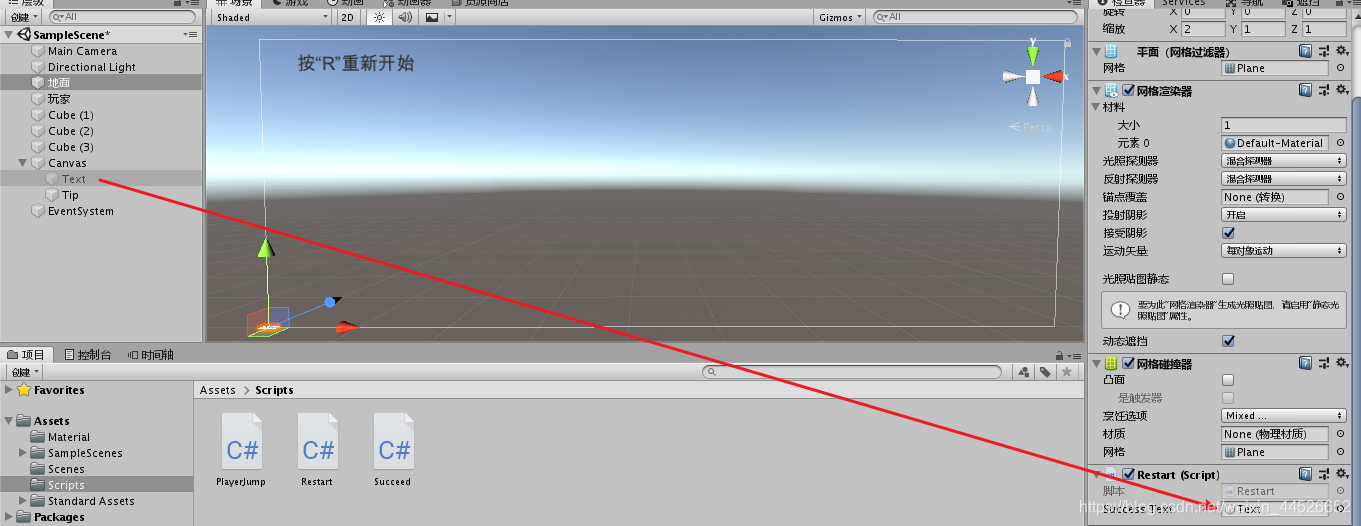Open the Material folder

point(69,437)
